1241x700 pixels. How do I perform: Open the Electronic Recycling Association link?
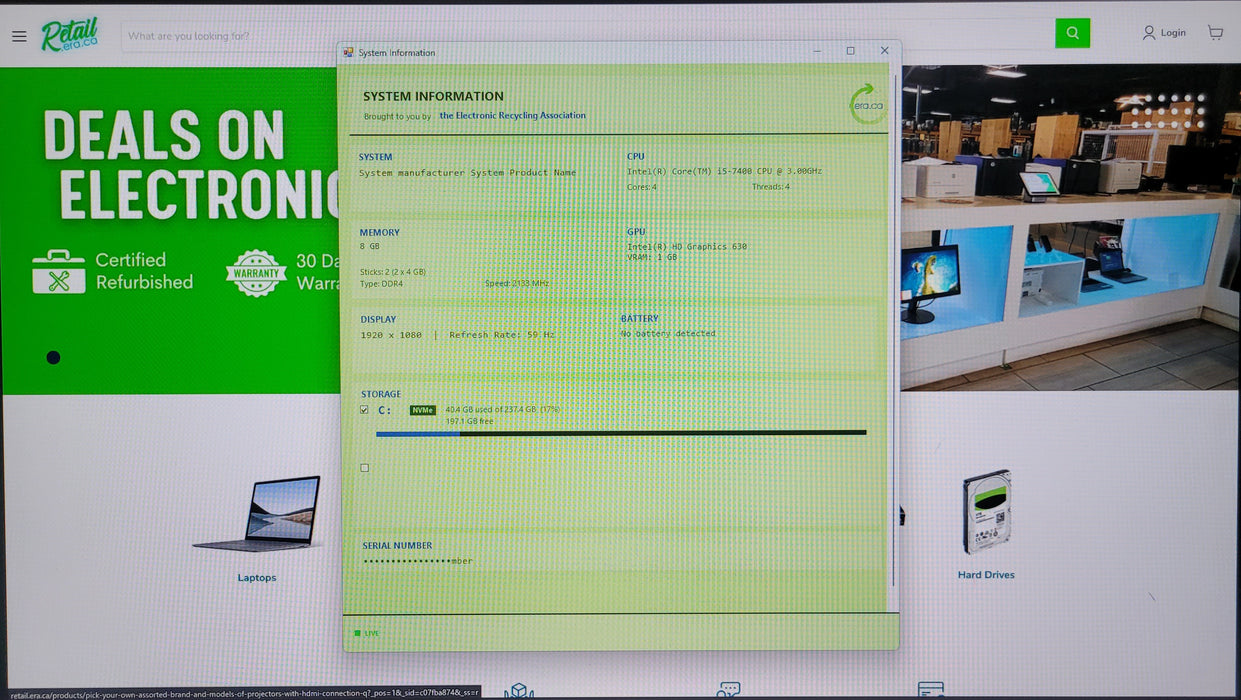pyautogui.click(x=513, y=116)
